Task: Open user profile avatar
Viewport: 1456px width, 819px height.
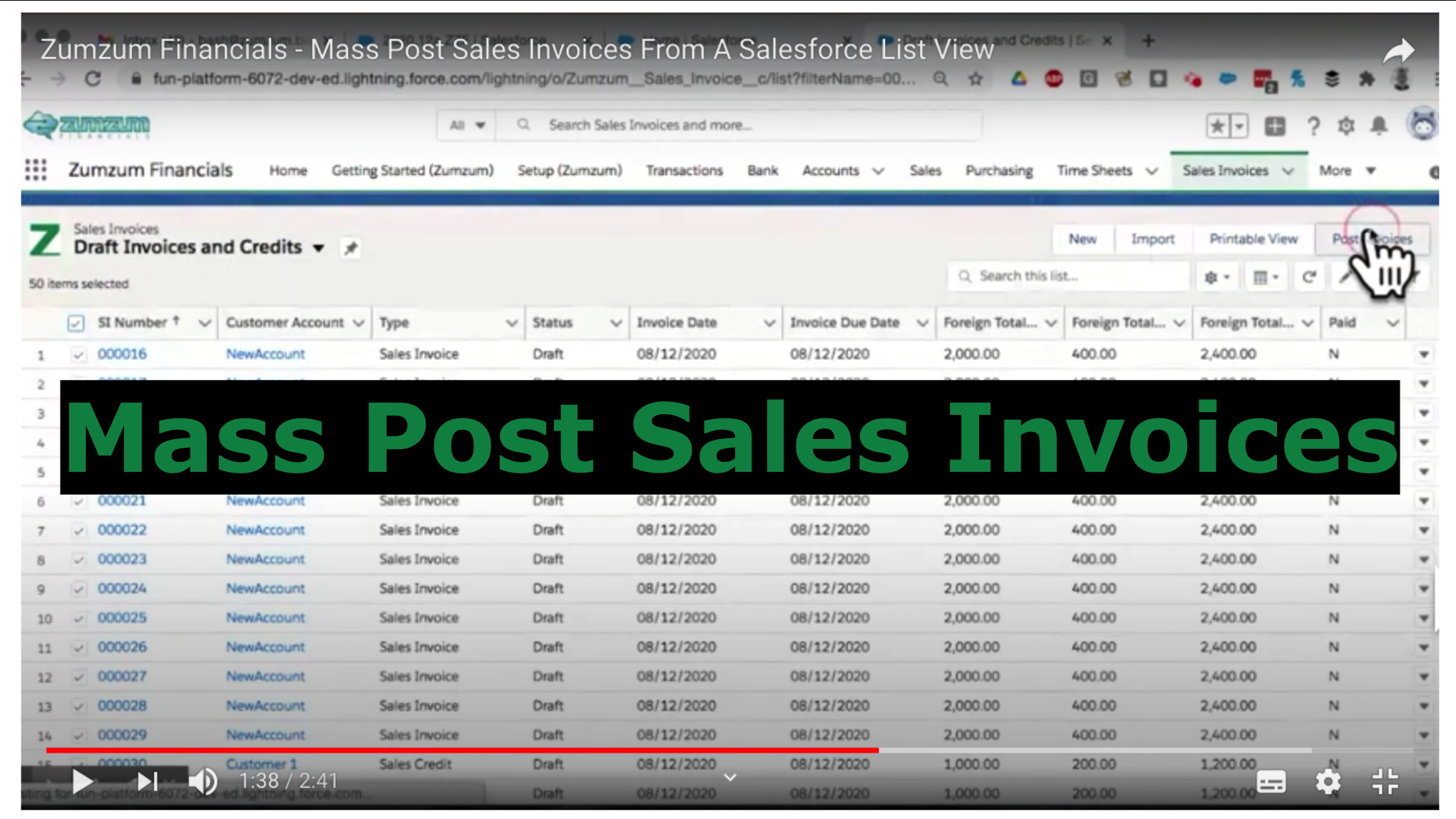Action: 1422,125
